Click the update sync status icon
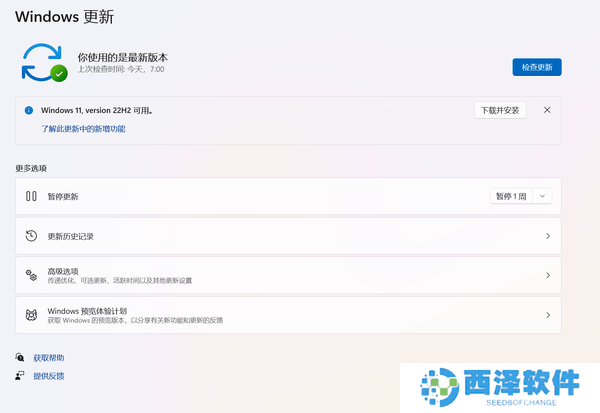600x413 pixels. pyautogui.click(x=44, y=63)
